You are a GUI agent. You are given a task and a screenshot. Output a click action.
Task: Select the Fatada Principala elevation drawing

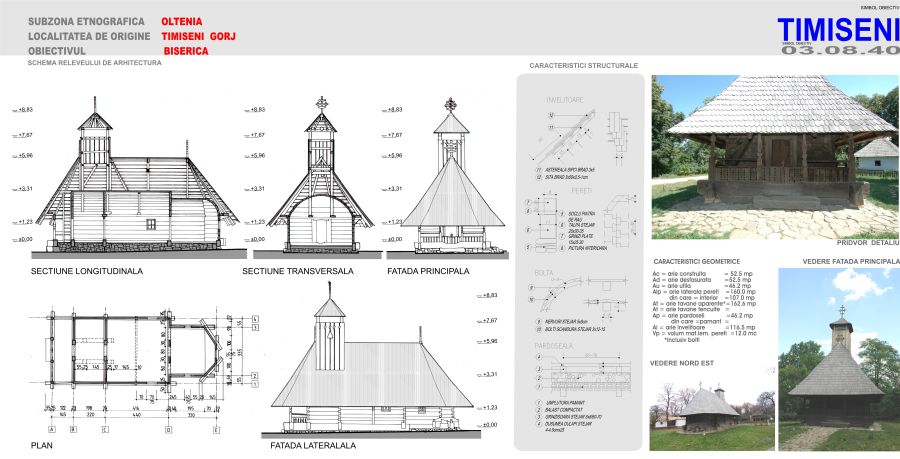(x=450, y=178)
